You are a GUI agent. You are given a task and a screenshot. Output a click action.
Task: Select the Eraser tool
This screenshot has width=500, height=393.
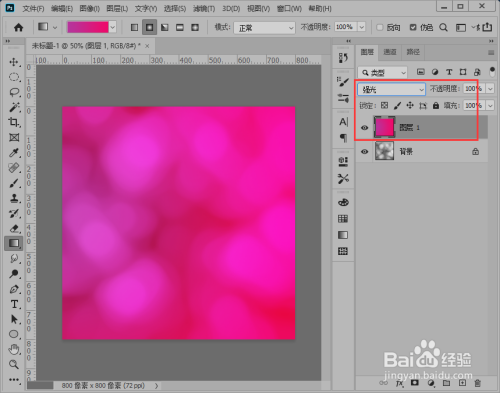[14, 228]
